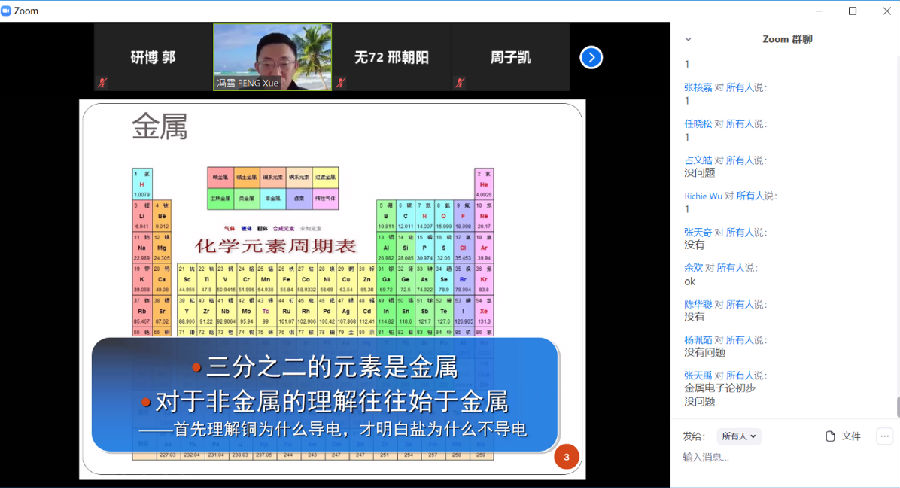Click muted mic icon on 周子凯 tile
The width and height of the screenshot is (900, 488).
click(459, 83)
